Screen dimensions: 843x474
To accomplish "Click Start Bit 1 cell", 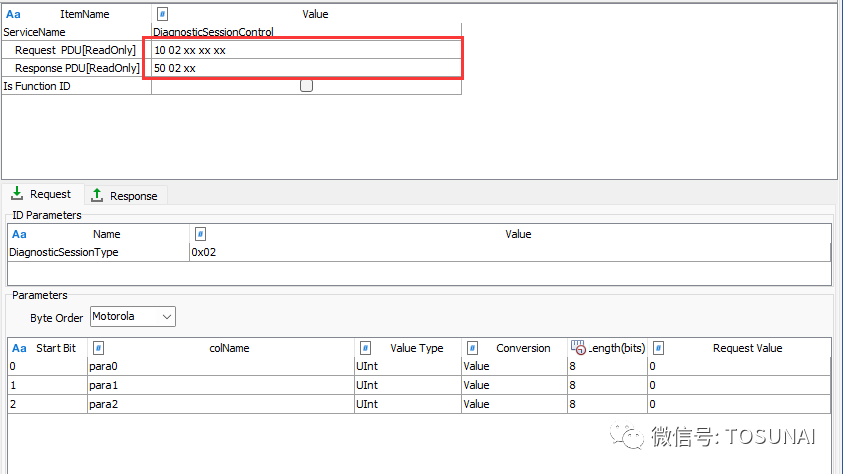I will point(47,385).
